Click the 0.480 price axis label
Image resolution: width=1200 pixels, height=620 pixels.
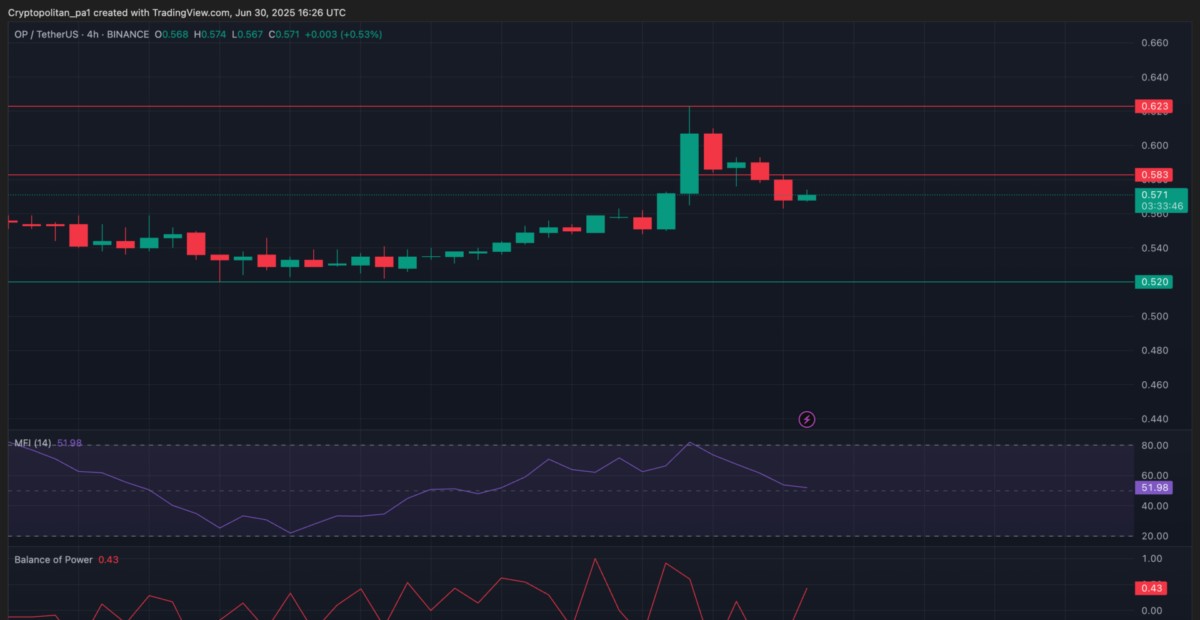click(x=1154, y=350)
